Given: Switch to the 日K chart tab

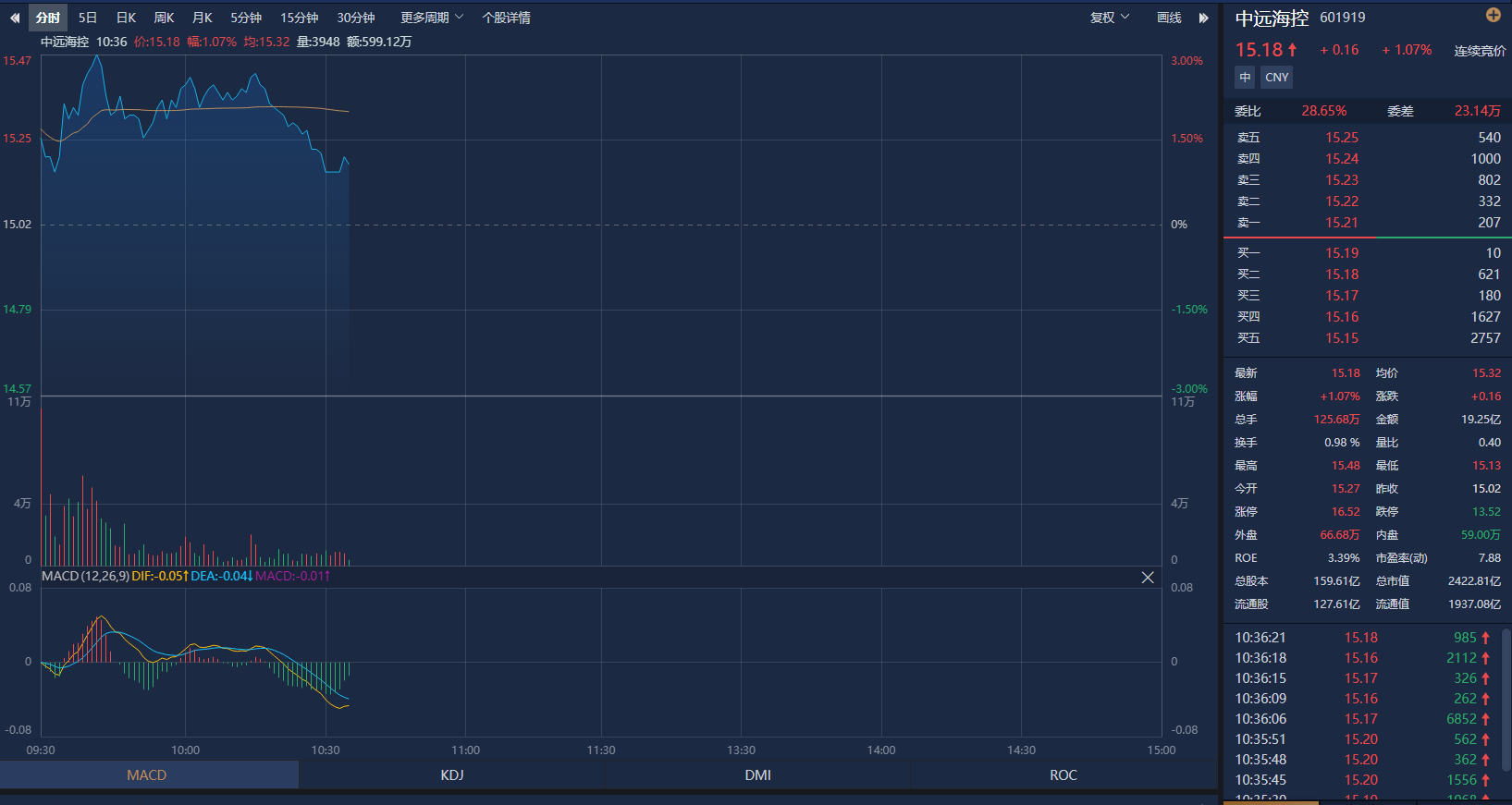Looking at the screenshot, I should (x=126, y=18).
